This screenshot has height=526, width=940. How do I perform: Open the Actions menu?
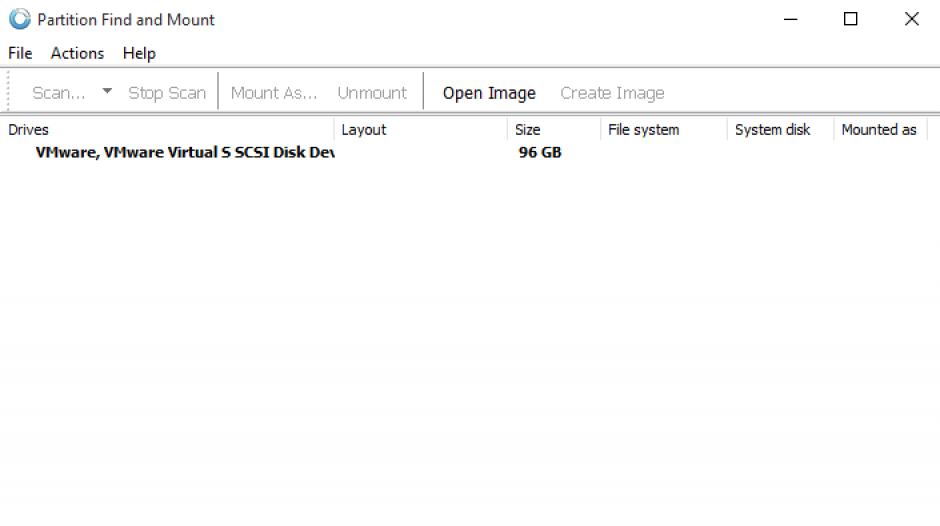tap(77, 53)
